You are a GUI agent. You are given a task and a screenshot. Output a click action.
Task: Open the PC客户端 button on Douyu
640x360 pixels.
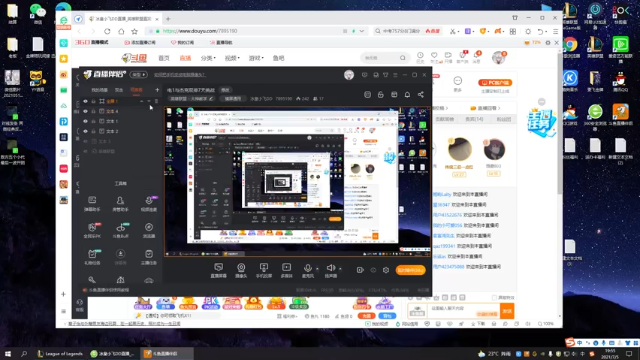point(495,82)
